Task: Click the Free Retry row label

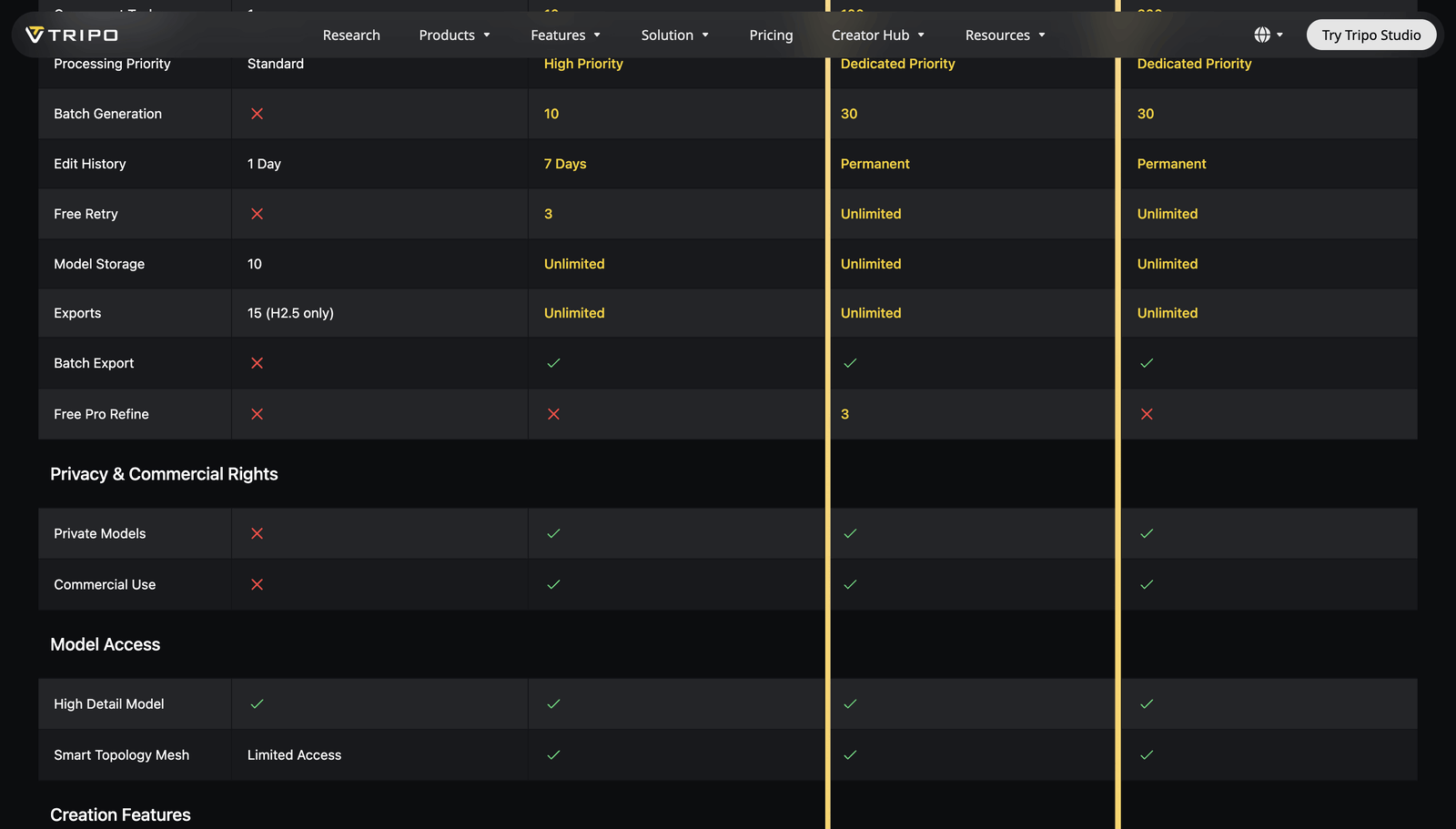Action: click(x=86, y=214)
